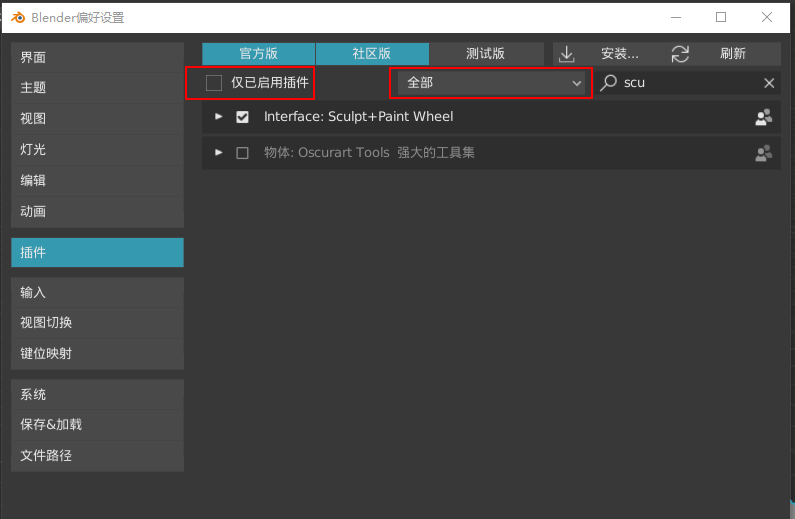Expand the Sculpt+Paint Wheel add-on details
This screenshot has height=519, width=795.
coord(219,117)
